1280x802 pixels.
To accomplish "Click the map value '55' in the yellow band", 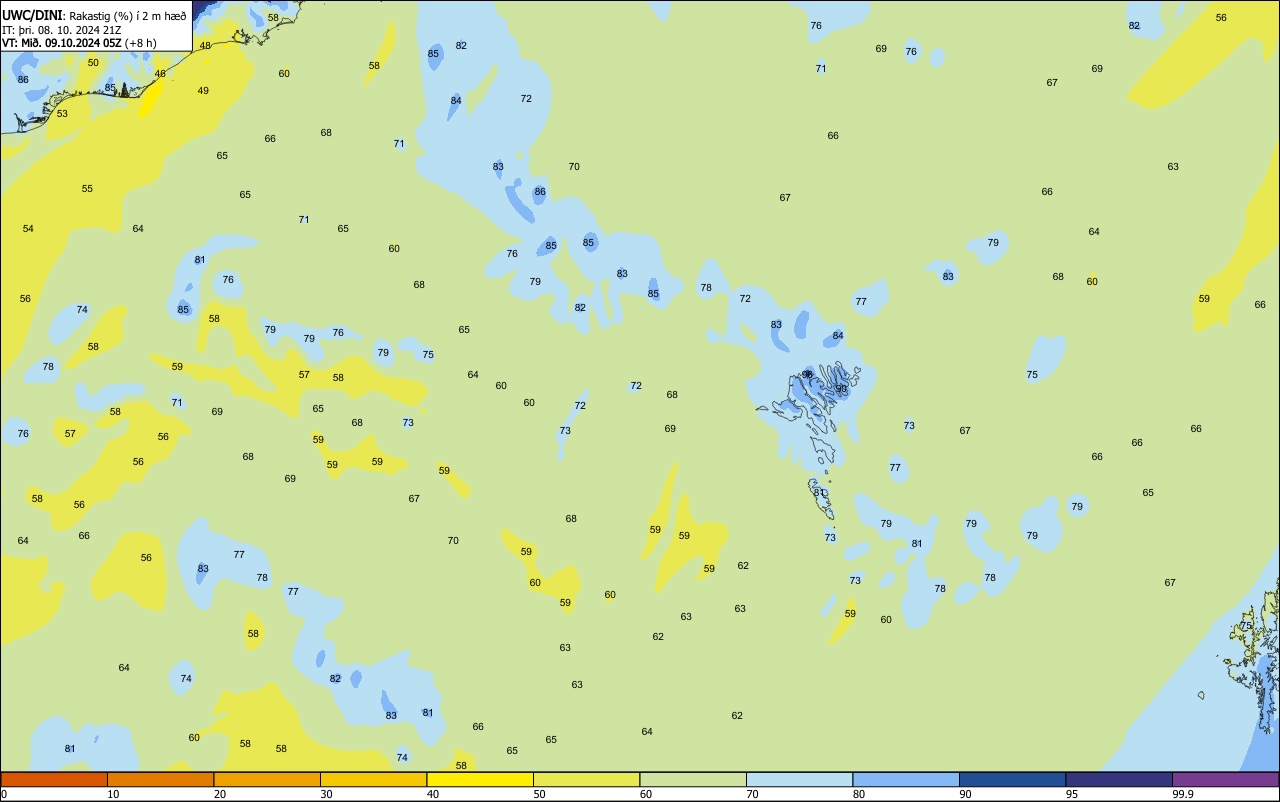I will (87, 189).
